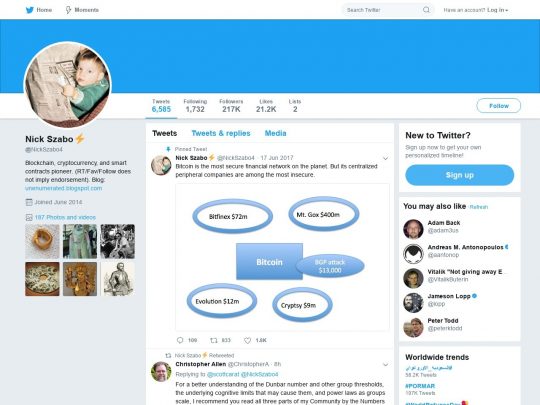Click Jameson Lopp's verified badge
The image size is (540, 405).
[x=475, y=296]
